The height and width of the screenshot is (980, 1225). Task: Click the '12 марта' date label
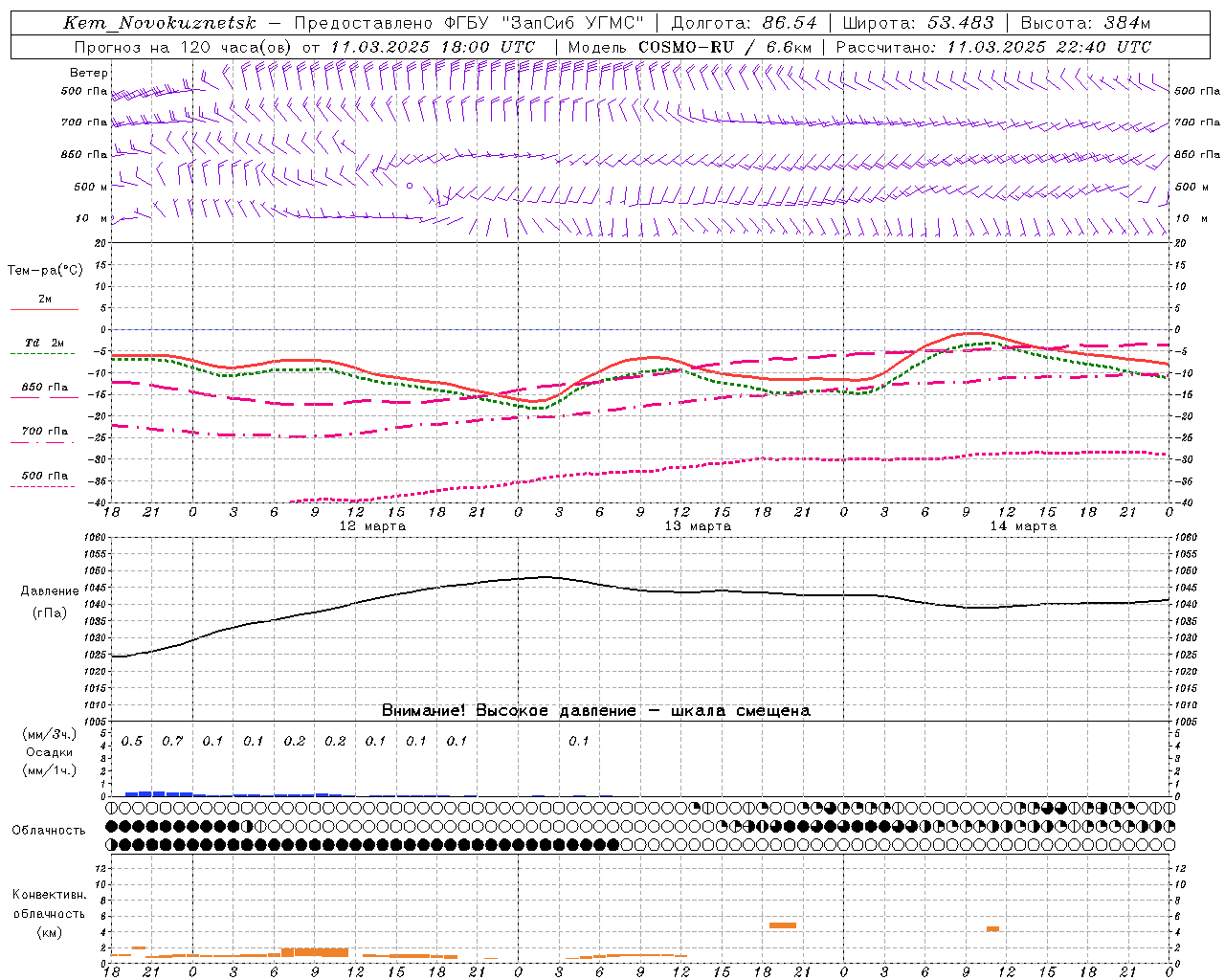click(x=372, y=526)
